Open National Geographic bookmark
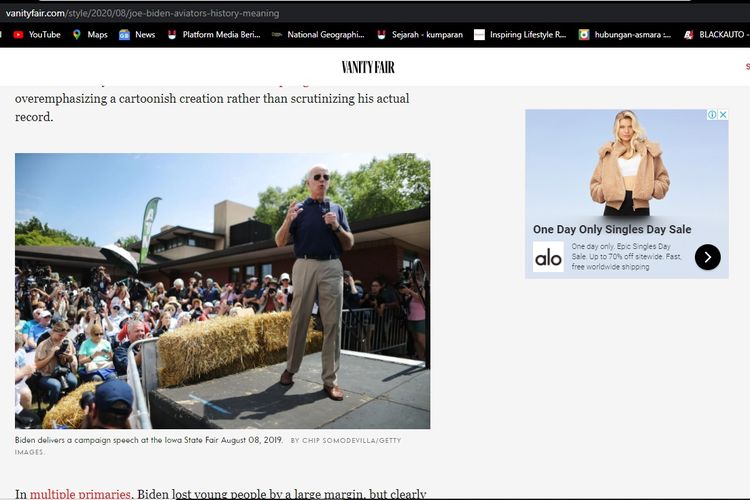 pos(320,34)
